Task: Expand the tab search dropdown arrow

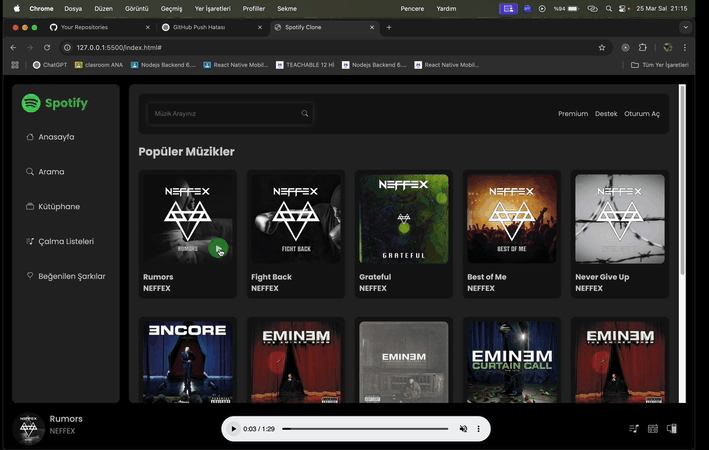Action: pos(685,27)
